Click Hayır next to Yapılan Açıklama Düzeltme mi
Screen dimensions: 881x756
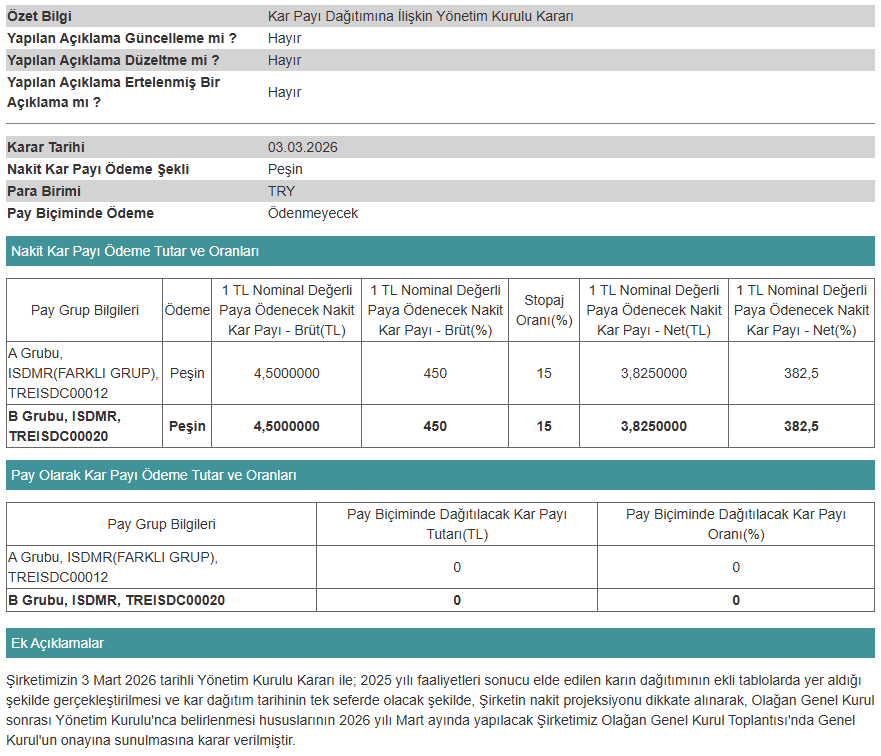[281, 60]
